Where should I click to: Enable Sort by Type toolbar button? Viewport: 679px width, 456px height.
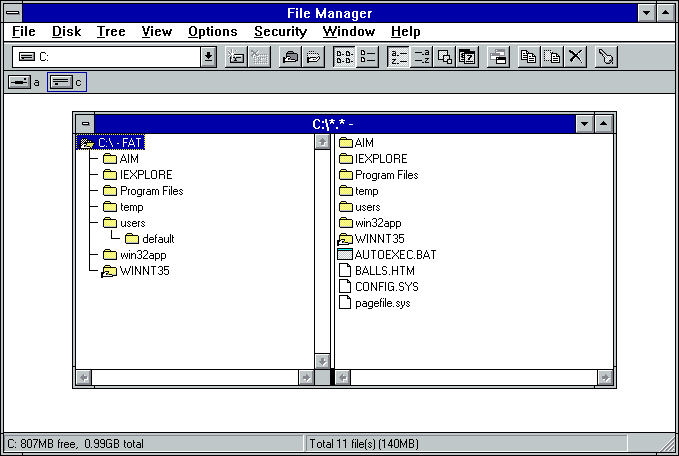click(x=422, y=57)
